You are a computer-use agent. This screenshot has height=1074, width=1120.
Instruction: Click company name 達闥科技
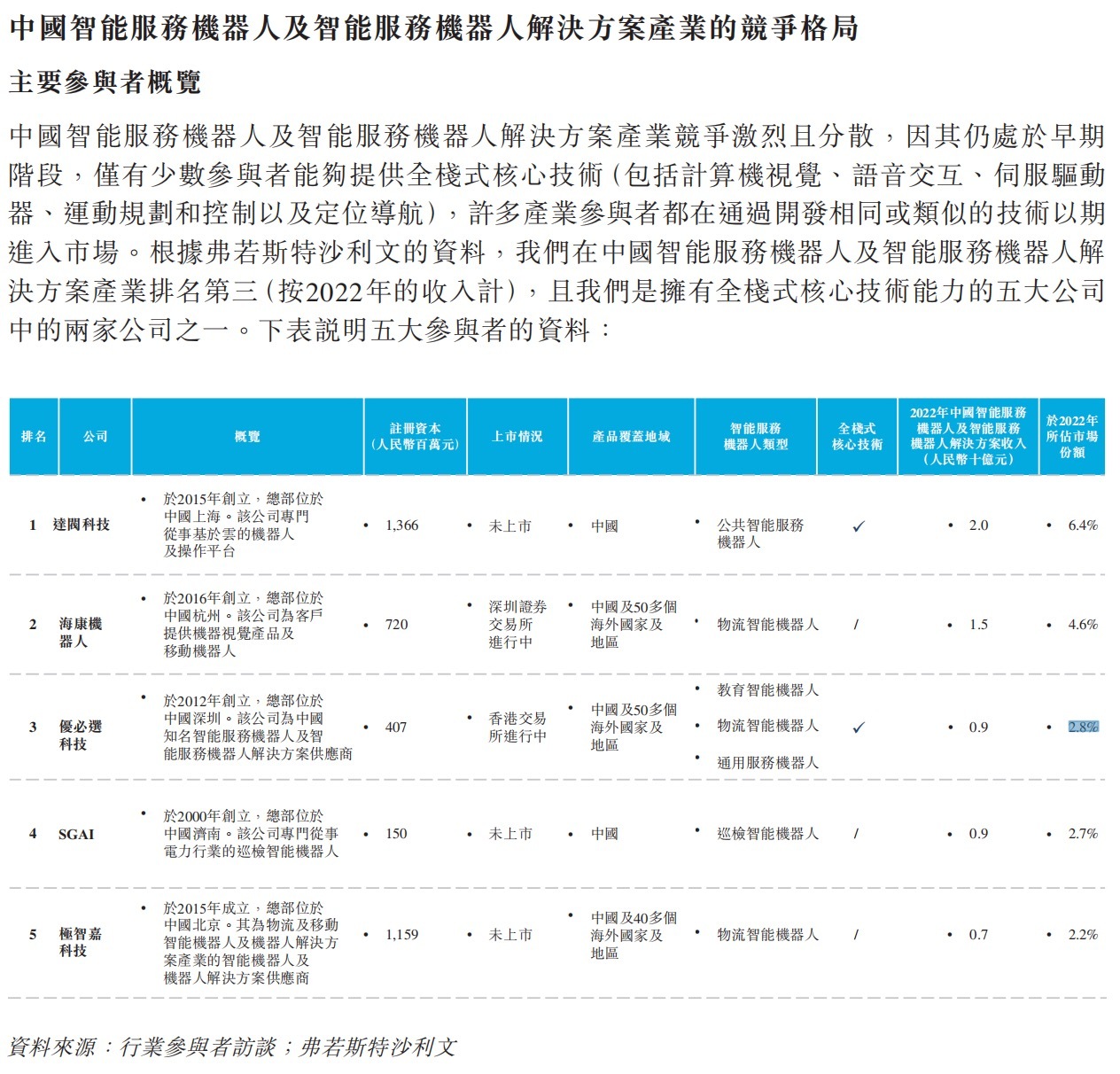[x=81, y=525]
